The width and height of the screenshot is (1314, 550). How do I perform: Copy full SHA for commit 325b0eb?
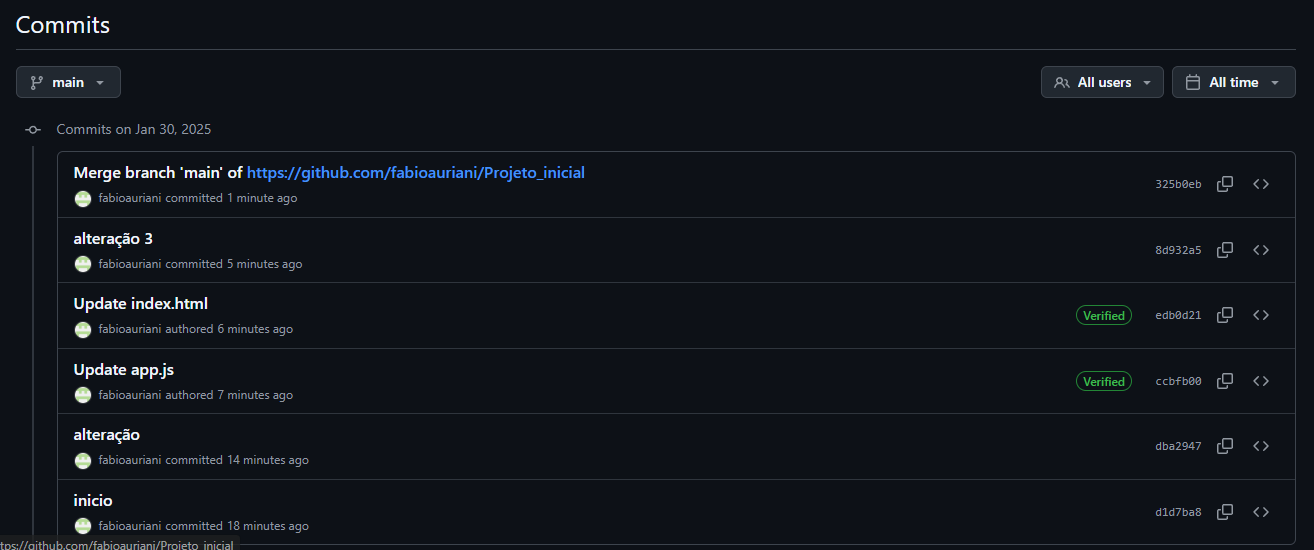pos(1224,184)
